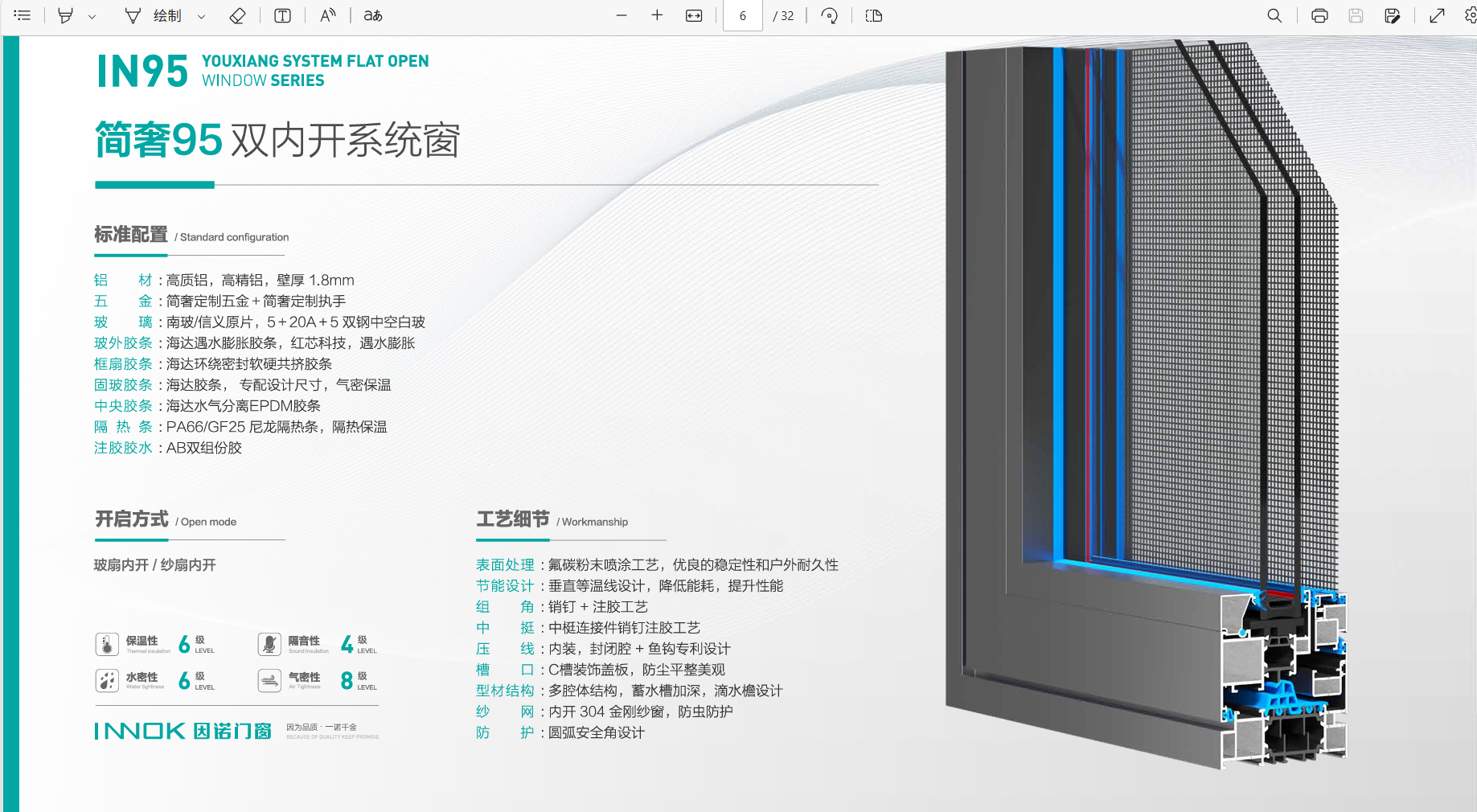Click the line 'AB双组份胶'
The height and width of the screenshot is (812, 1477).
[204, 447]
